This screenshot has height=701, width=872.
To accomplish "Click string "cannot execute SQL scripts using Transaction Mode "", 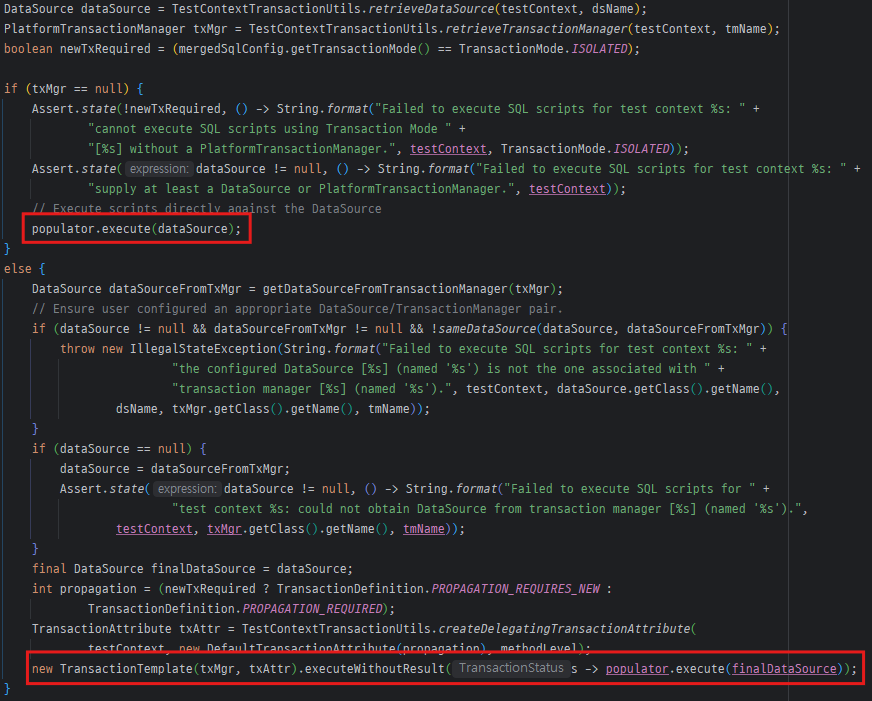I will tap(270, 129).
